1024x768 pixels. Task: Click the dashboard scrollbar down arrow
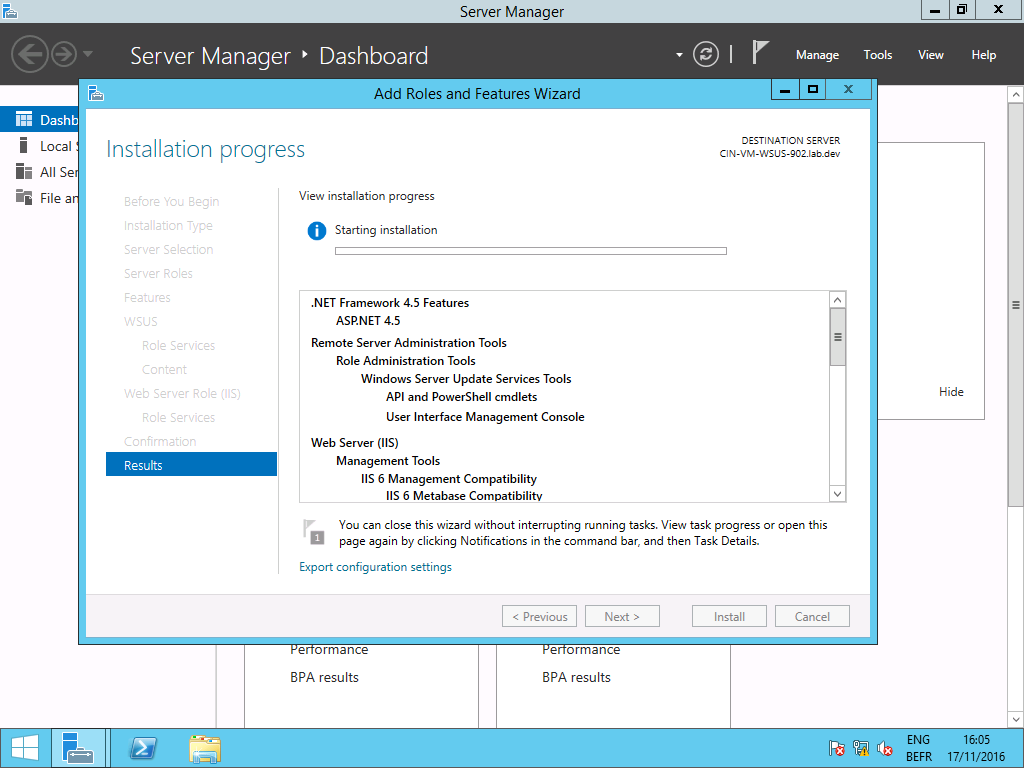click(1016, 720)
